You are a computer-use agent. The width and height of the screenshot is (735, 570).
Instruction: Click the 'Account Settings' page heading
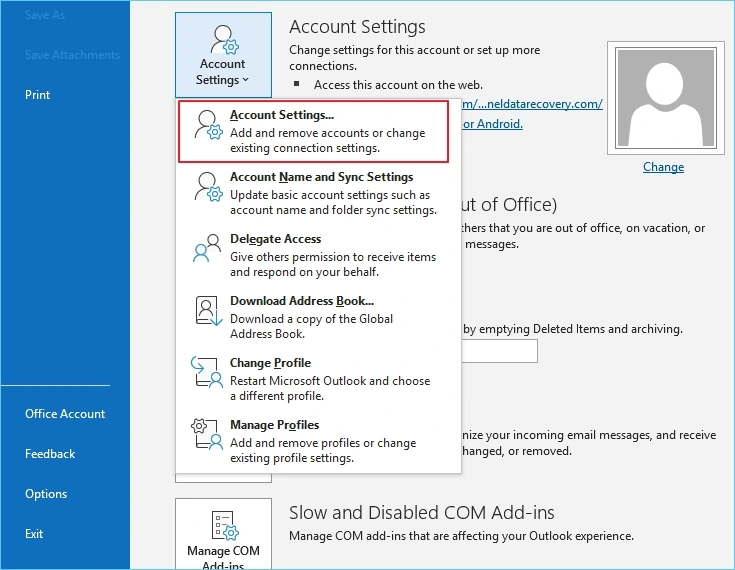[x=357, y=27]
